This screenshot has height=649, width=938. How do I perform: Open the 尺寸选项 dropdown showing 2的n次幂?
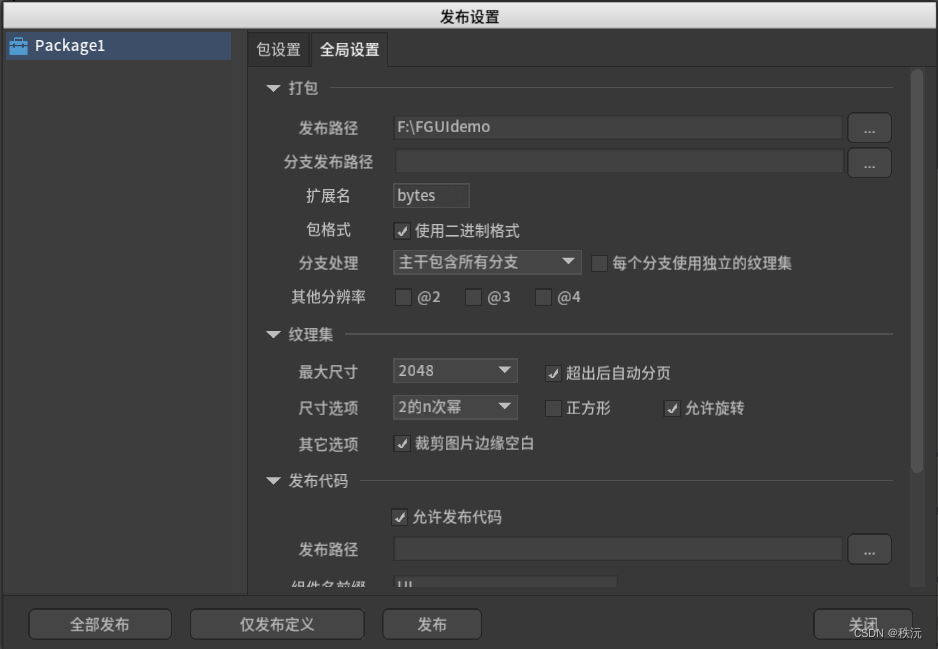click(x=455, y=407)
